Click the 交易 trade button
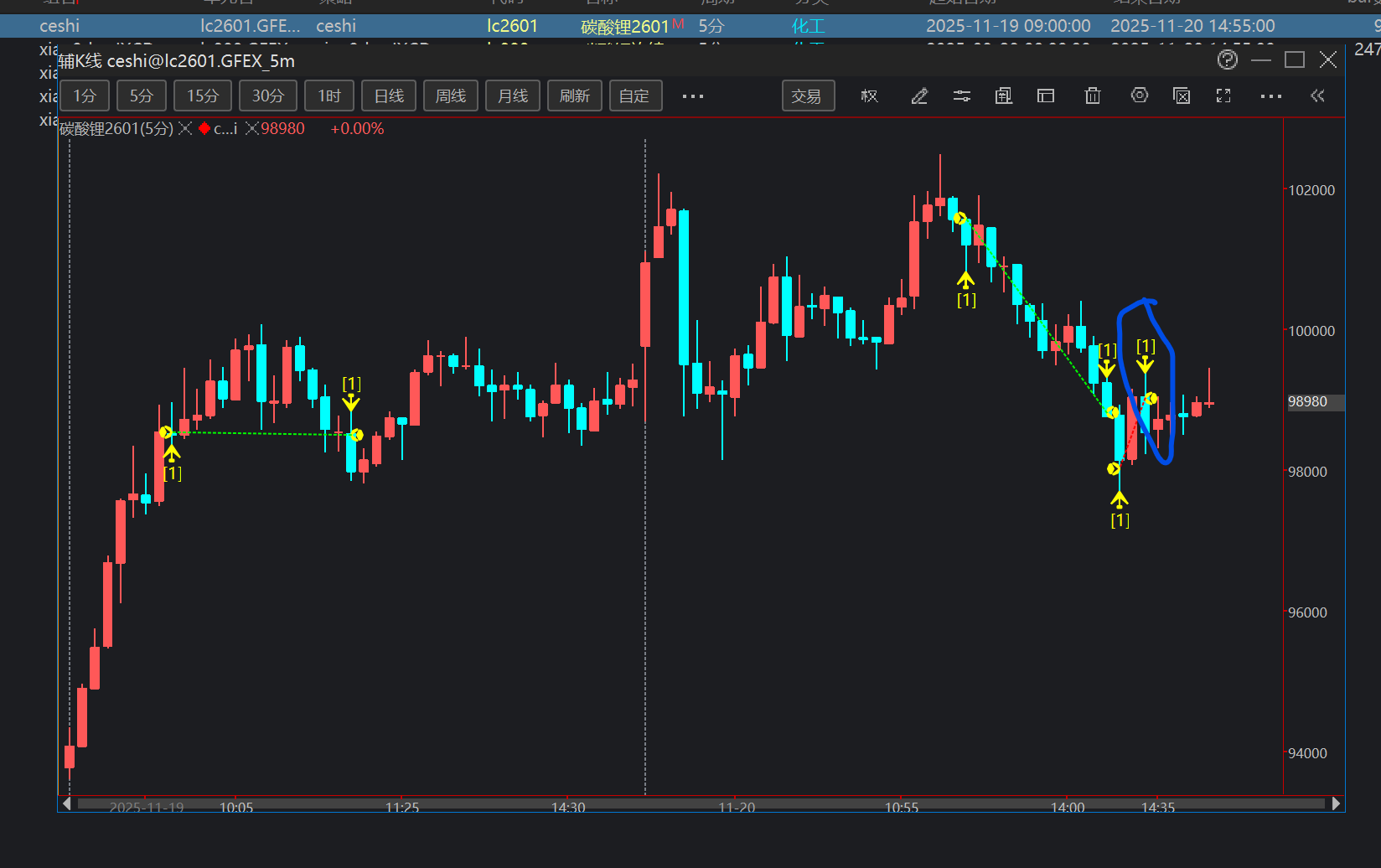This screenshot has width=1381, height=868. pos(807,96)
